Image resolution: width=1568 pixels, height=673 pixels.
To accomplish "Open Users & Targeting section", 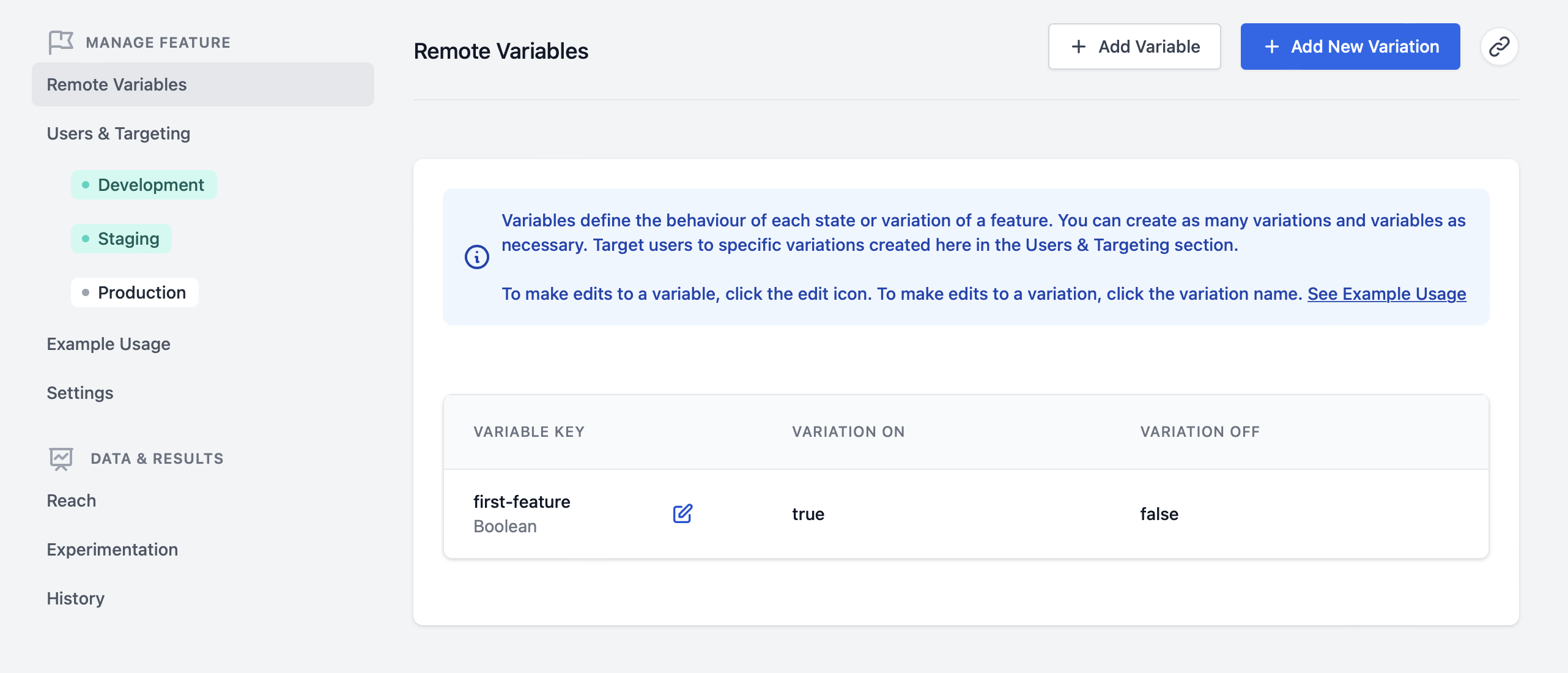I will point(119,133).
